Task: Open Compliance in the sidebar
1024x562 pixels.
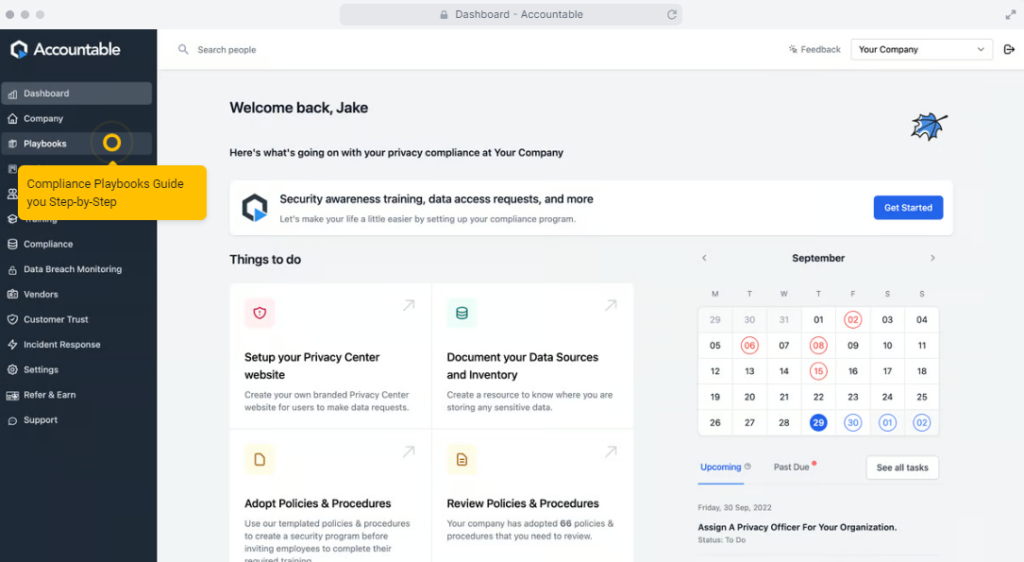Action: pyautogui.click(x=76, y=244)
